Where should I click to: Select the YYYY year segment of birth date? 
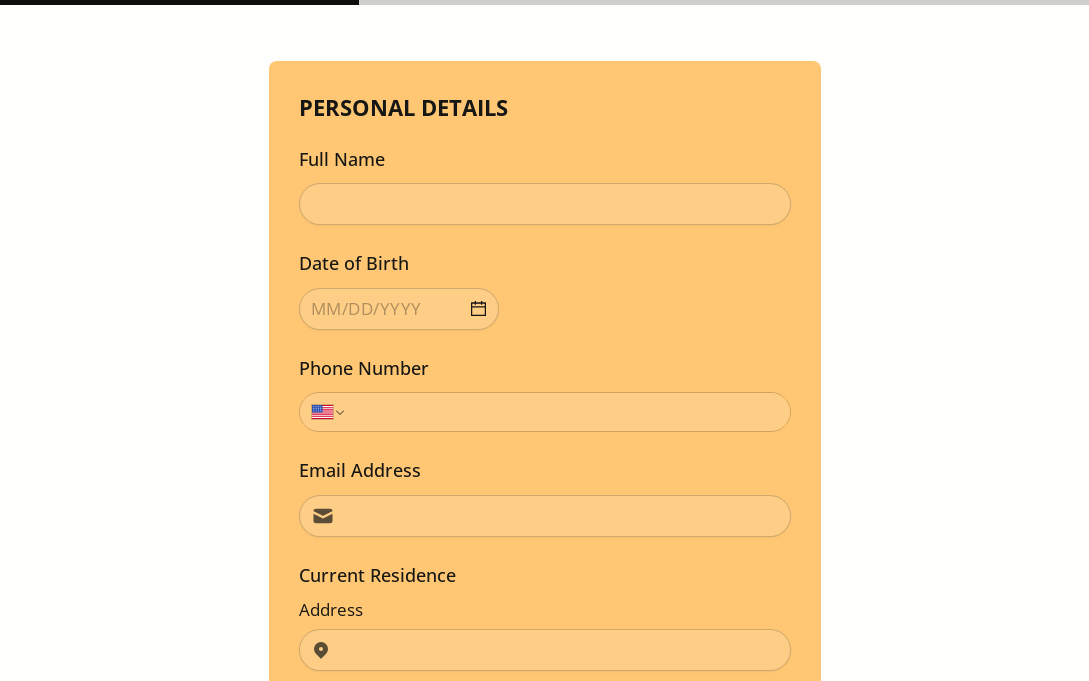[400, 309]
